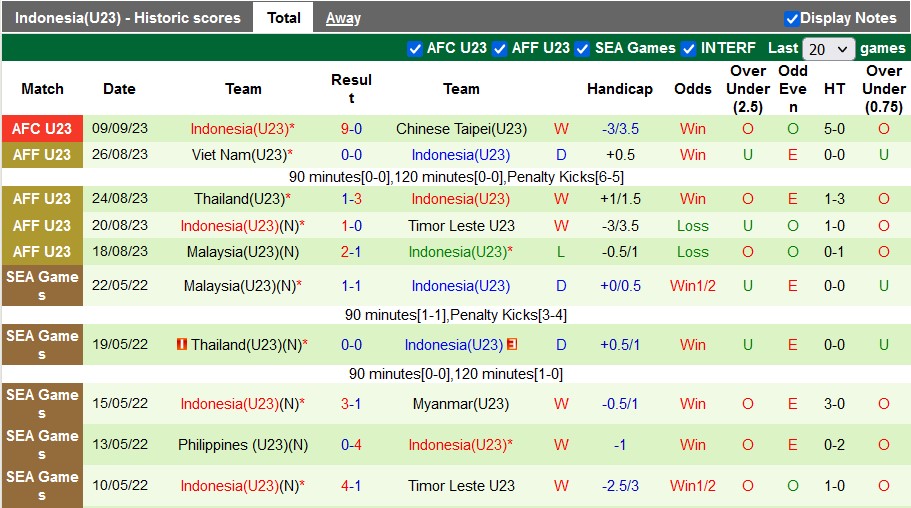The image size is (911, 508).
Task: Click the Viet Nam(U23) team link
Action: pyautogui.click(x=239, y=155)
